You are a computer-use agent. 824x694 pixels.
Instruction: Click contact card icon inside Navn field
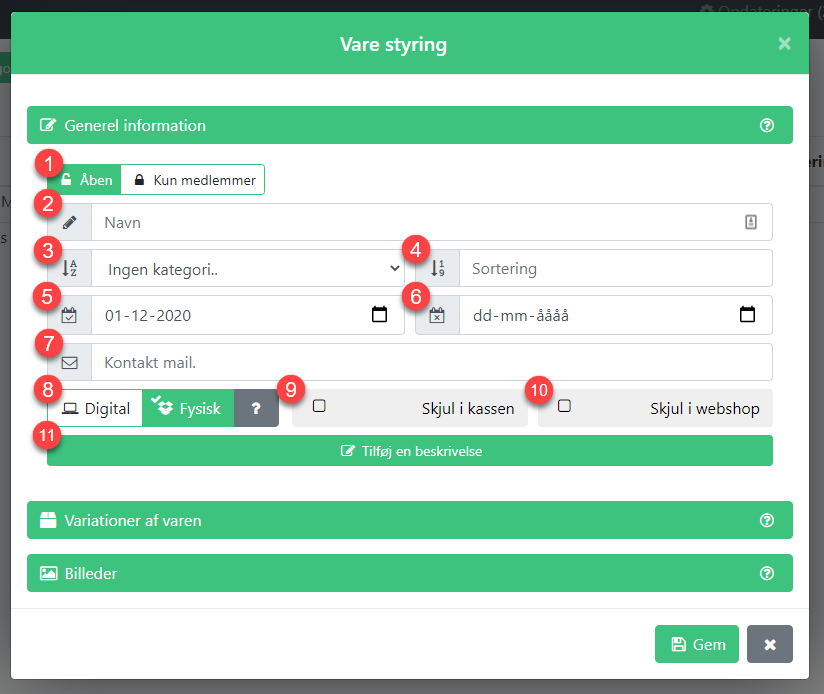(x=750, y=222)
